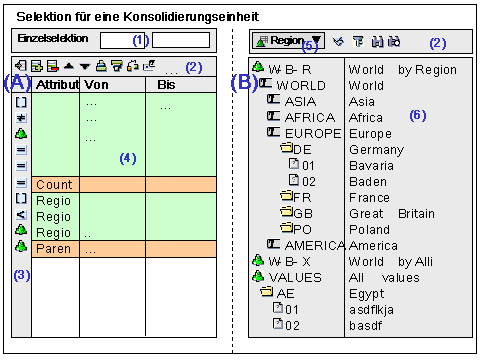Expand the AFRICA node icon

coord(273,116)
